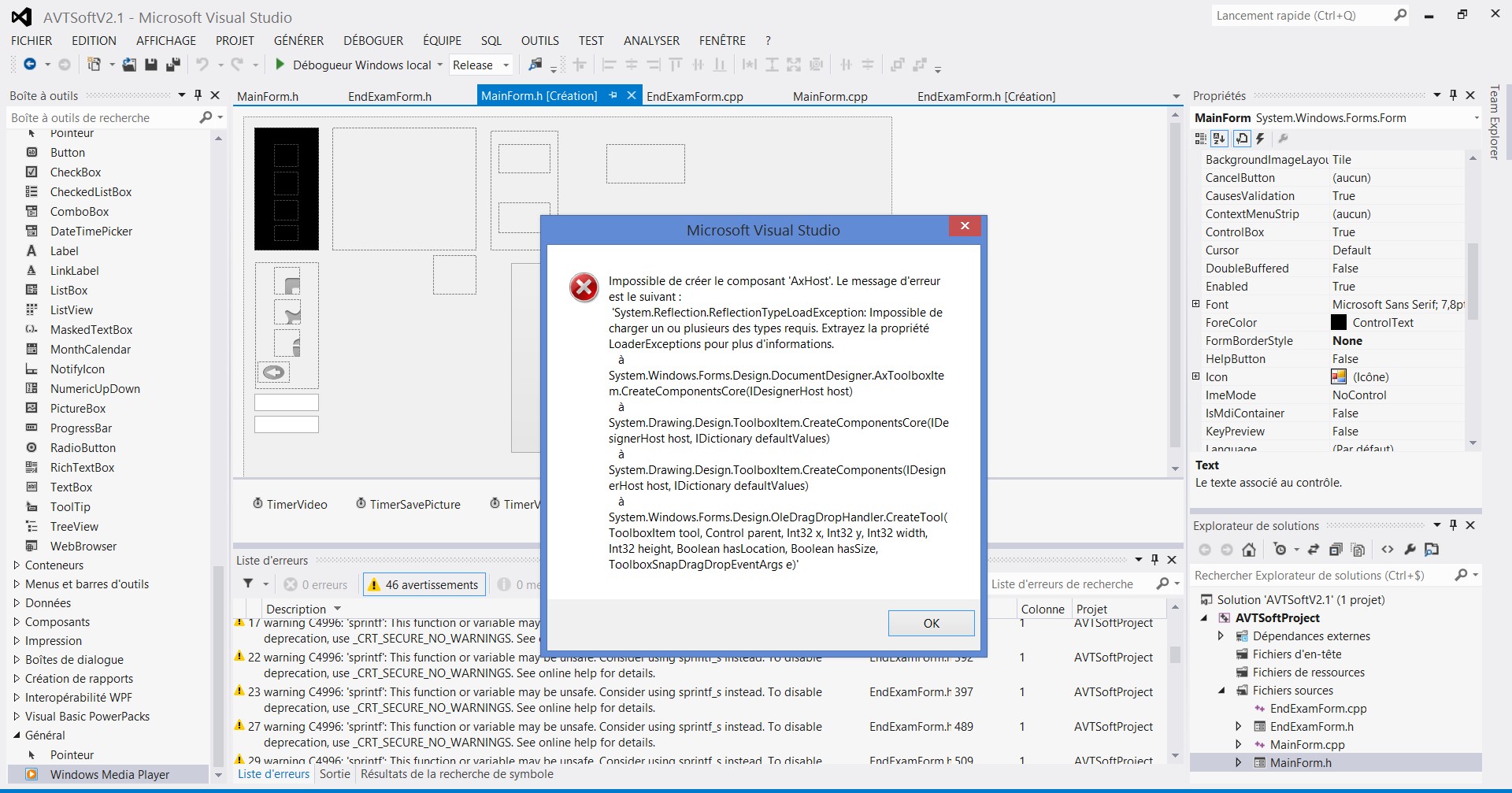
Task: Click ForeColor black color swatch
Action: click(1339, 322)
